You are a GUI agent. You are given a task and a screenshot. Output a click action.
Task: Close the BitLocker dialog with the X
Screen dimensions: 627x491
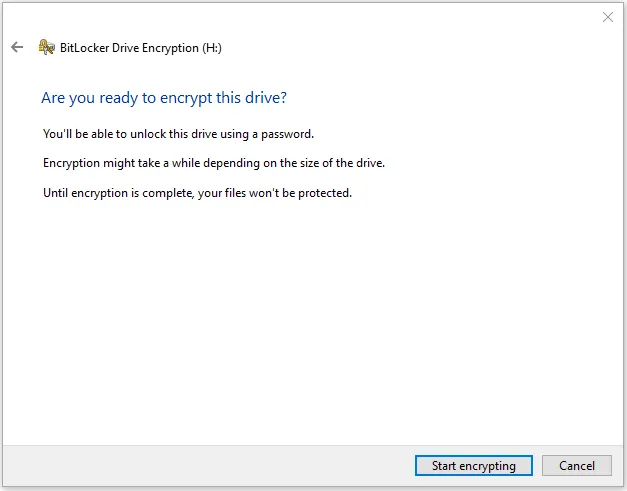[x=607, y=17]
